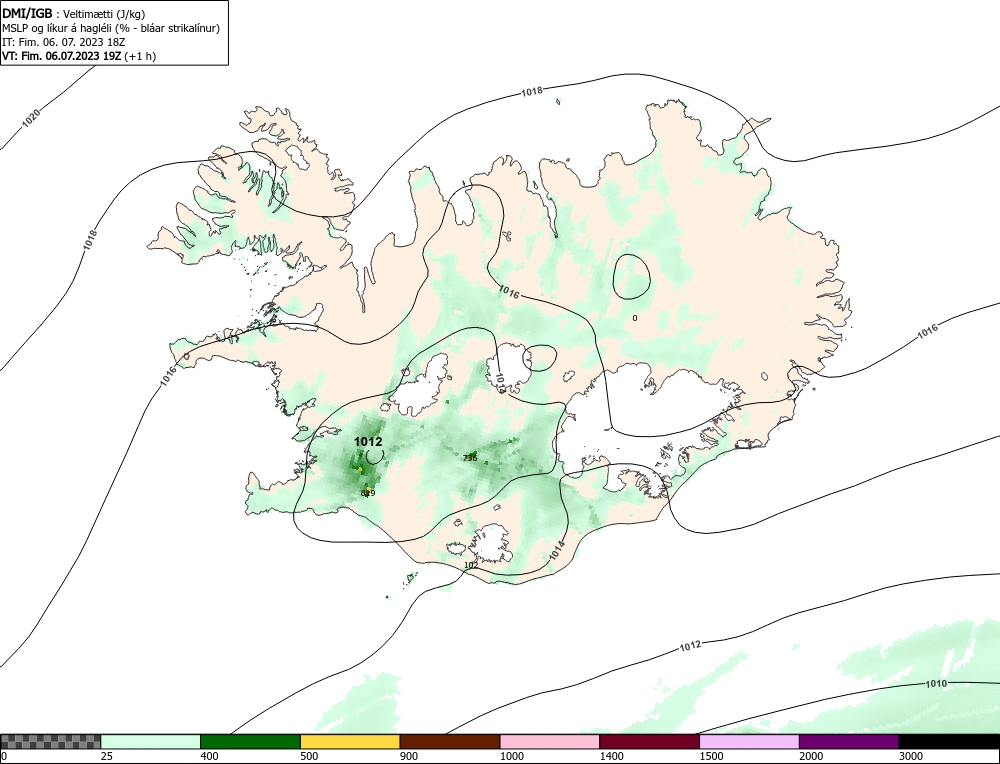Click the 736 CAPE value on the map
This screenshot has height=764, width=1000.
pyautogui.click(x=470, y=458)
